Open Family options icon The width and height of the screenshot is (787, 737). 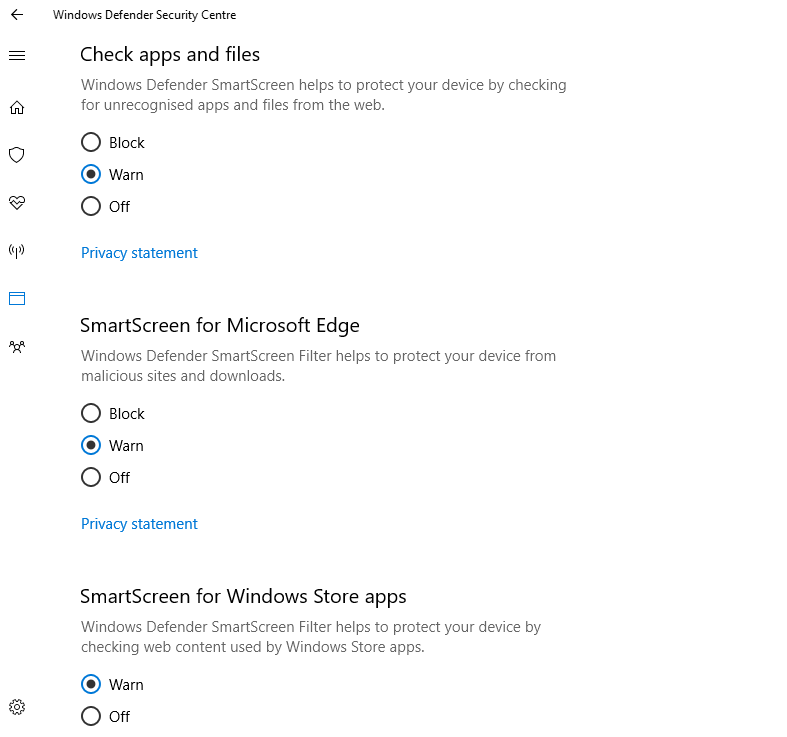coord(17,347)
